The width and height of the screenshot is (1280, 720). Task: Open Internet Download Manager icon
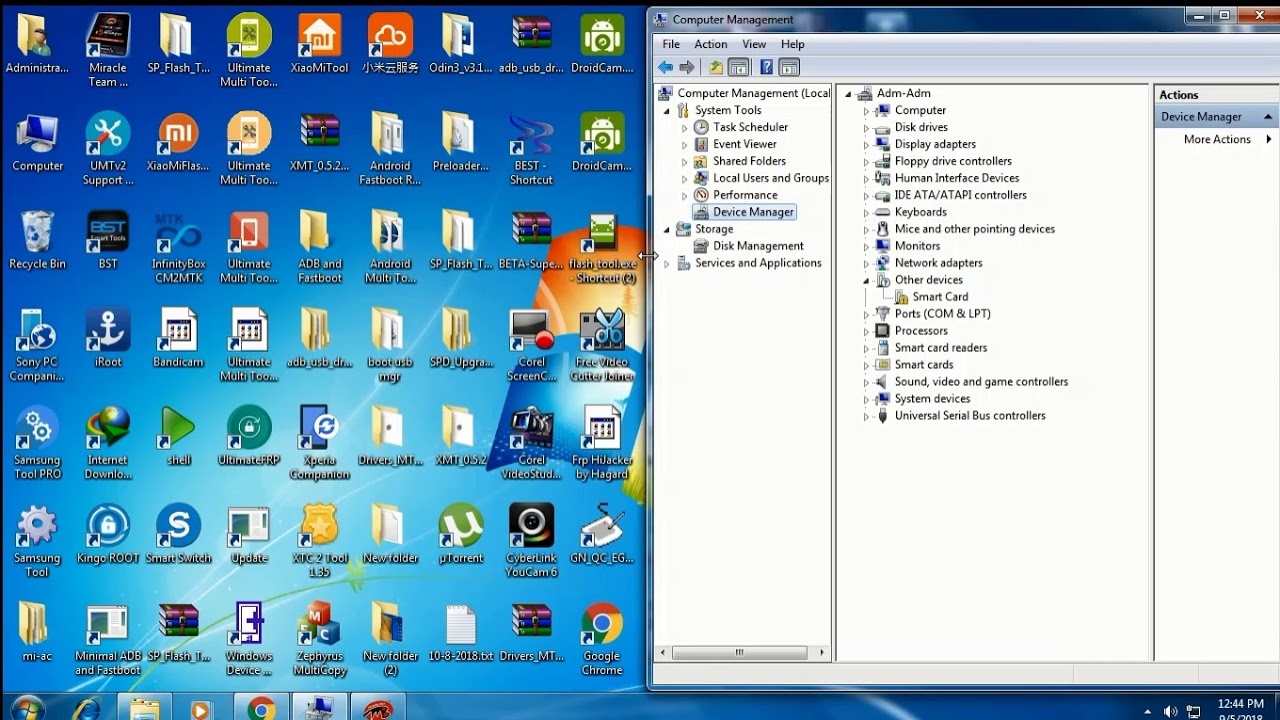tap(108, 443)
